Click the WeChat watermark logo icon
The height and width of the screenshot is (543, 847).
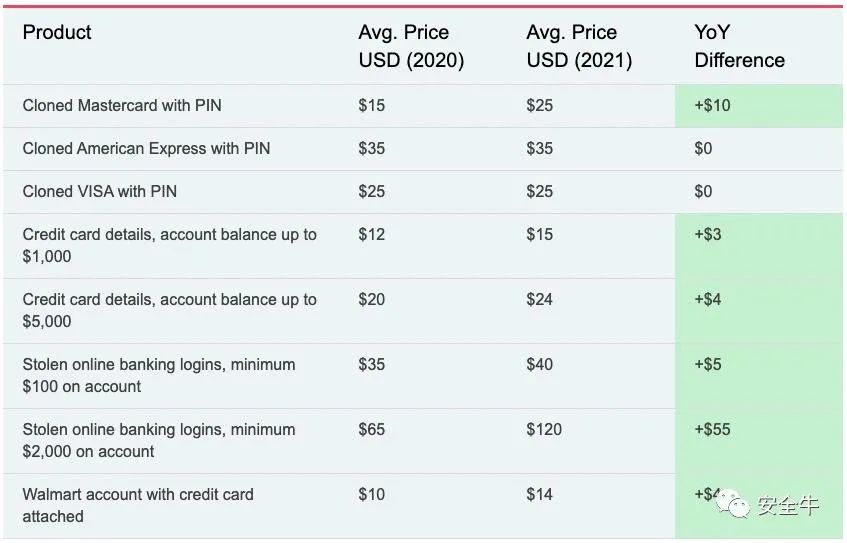pyautogui.click(x=732, y=505)
